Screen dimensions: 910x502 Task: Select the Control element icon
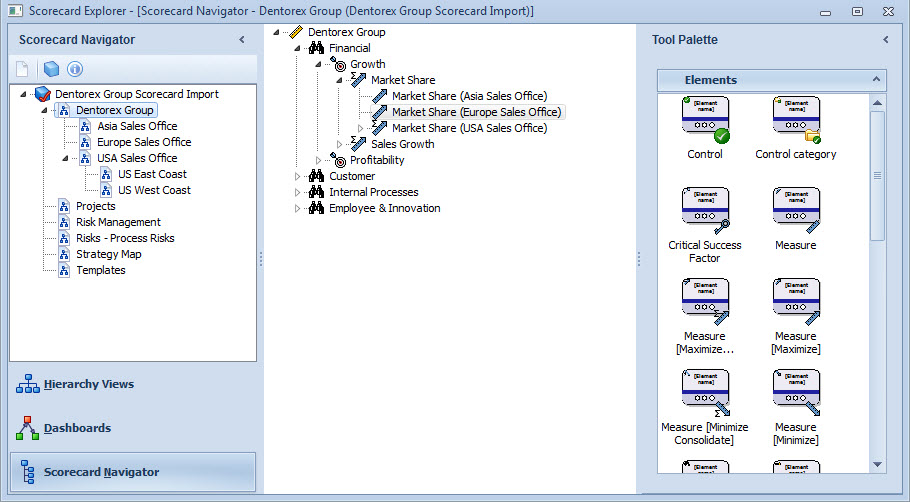tap(705, 120)
